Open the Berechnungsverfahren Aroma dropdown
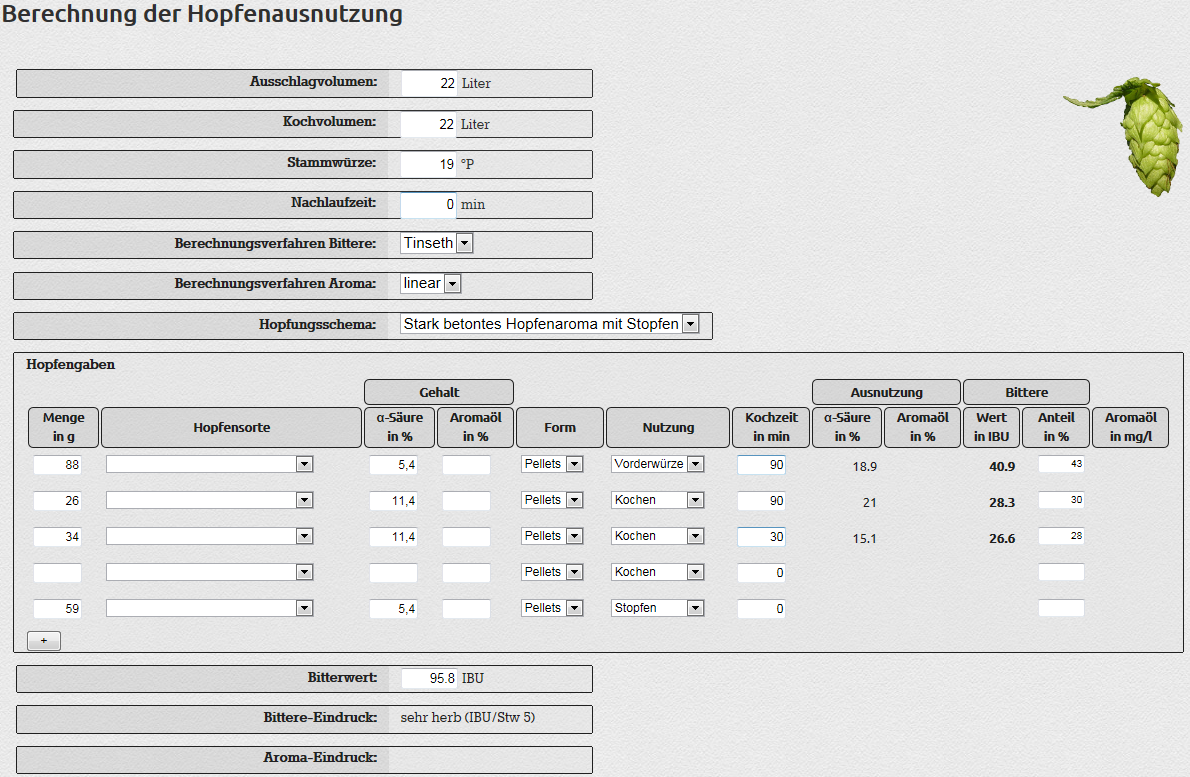1190x777 pixels. 431,284
